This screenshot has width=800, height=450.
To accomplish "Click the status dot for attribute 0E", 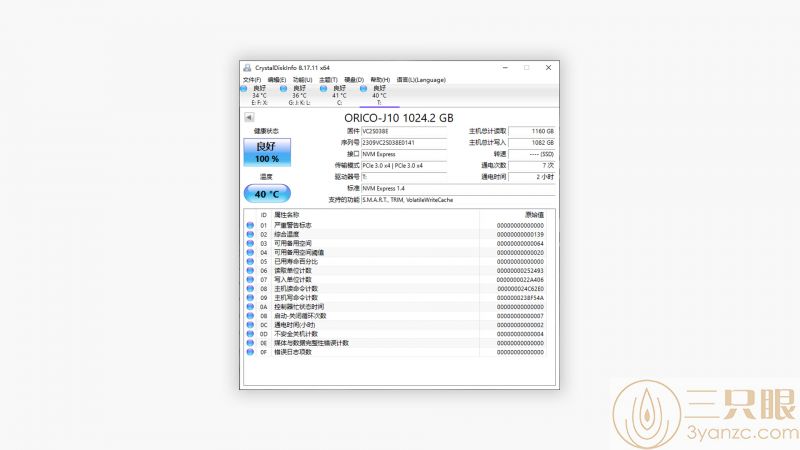I will click(x=250, y=343).
